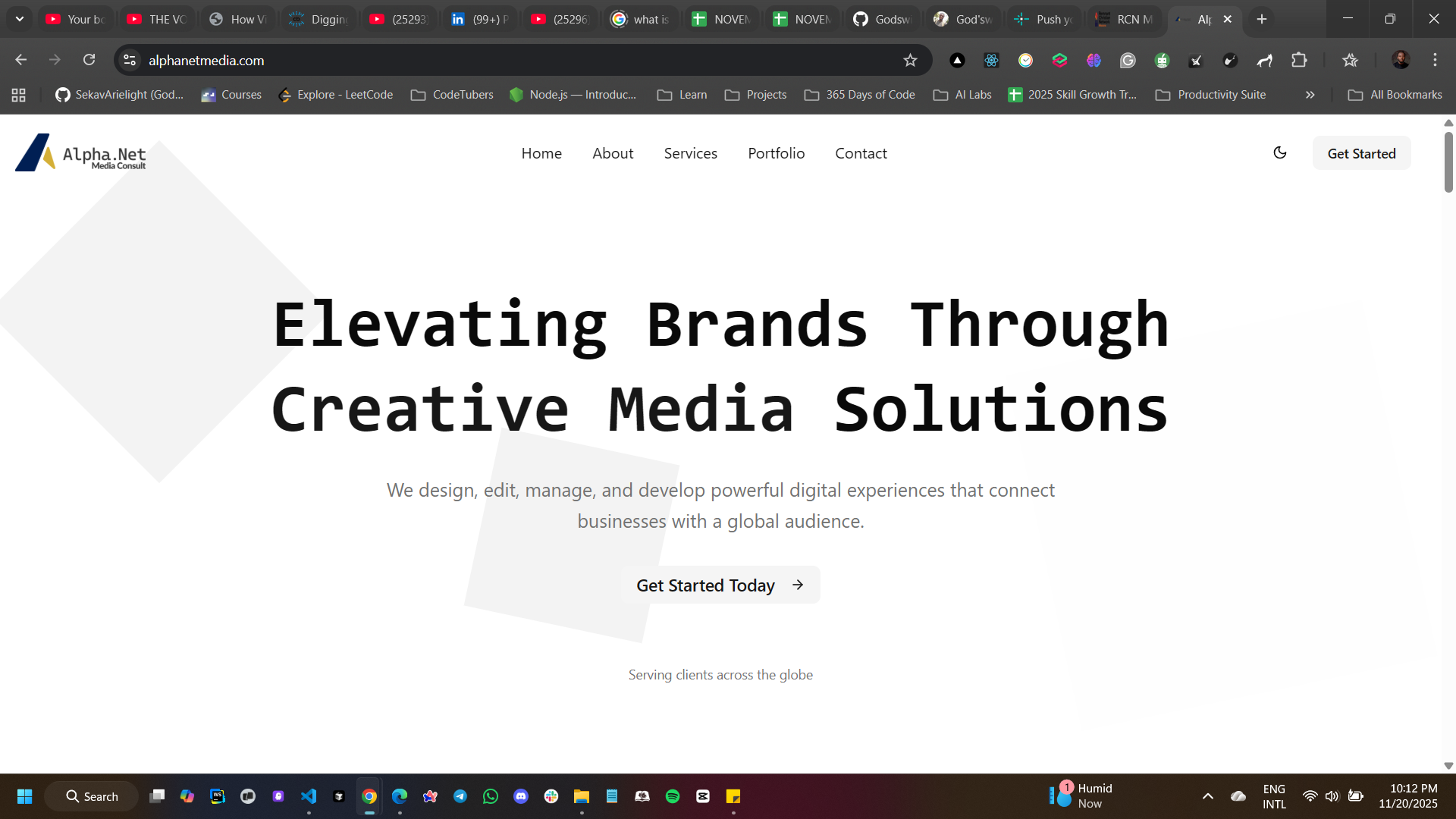View site information icon in address bar
1456x819 pixels.
click(130, 61)
